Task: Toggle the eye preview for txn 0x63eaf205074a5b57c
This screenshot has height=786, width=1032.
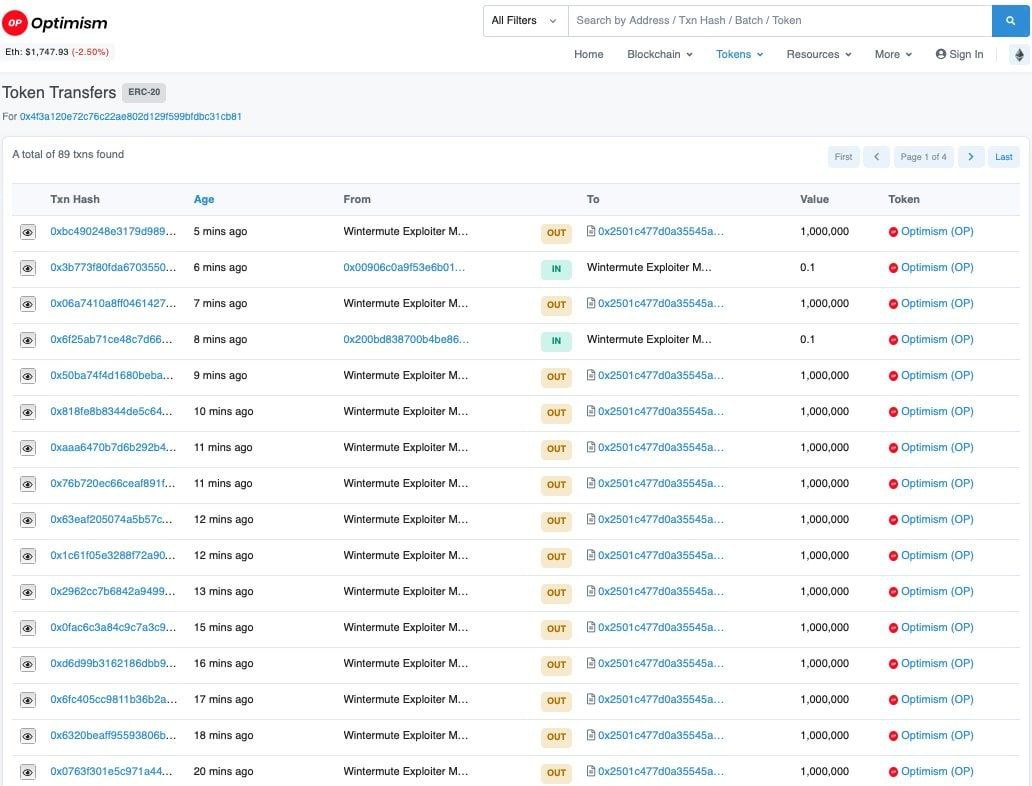Action: point(28,520)
